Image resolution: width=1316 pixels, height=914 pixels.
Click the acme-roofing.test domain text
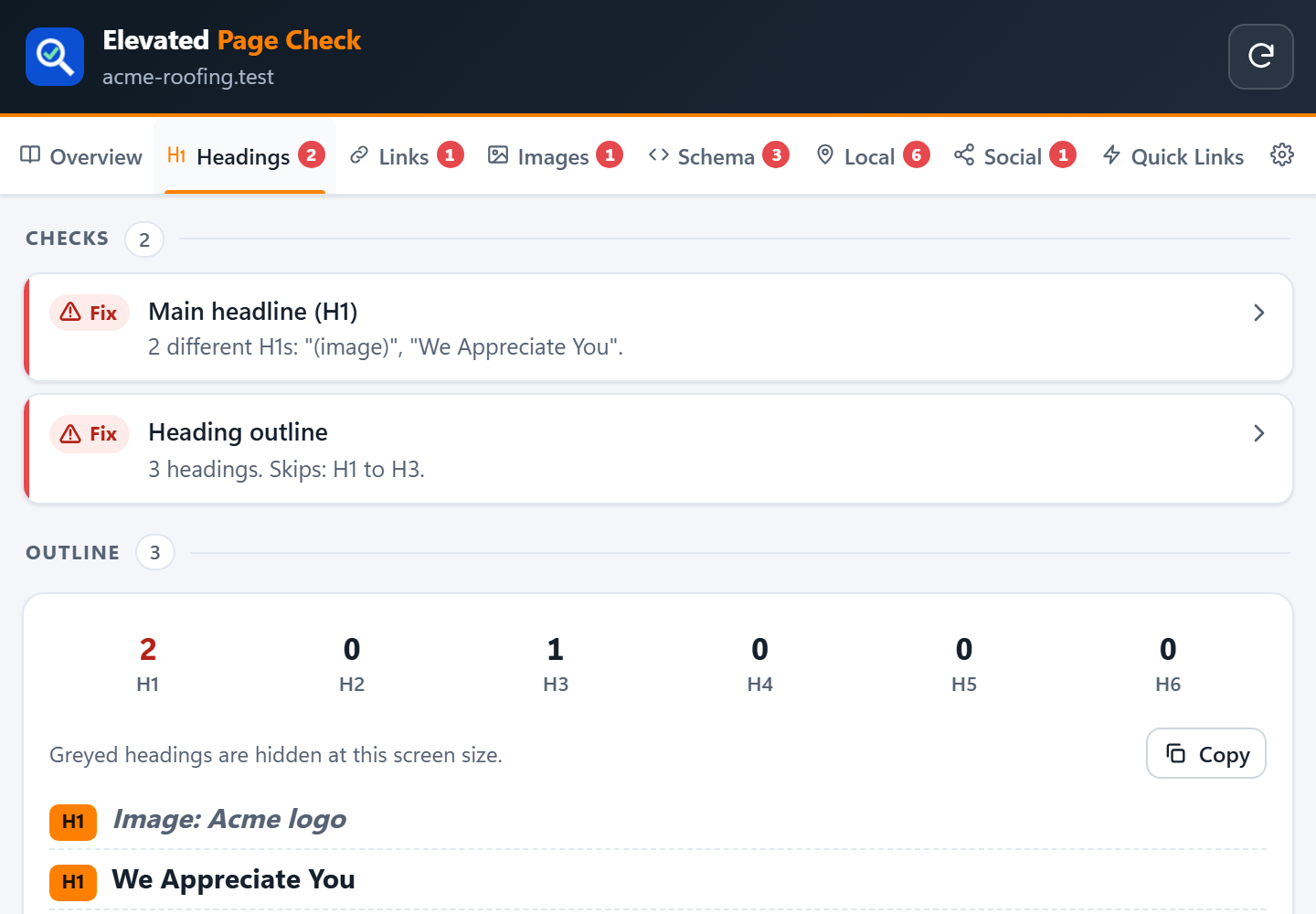[188, 77]
